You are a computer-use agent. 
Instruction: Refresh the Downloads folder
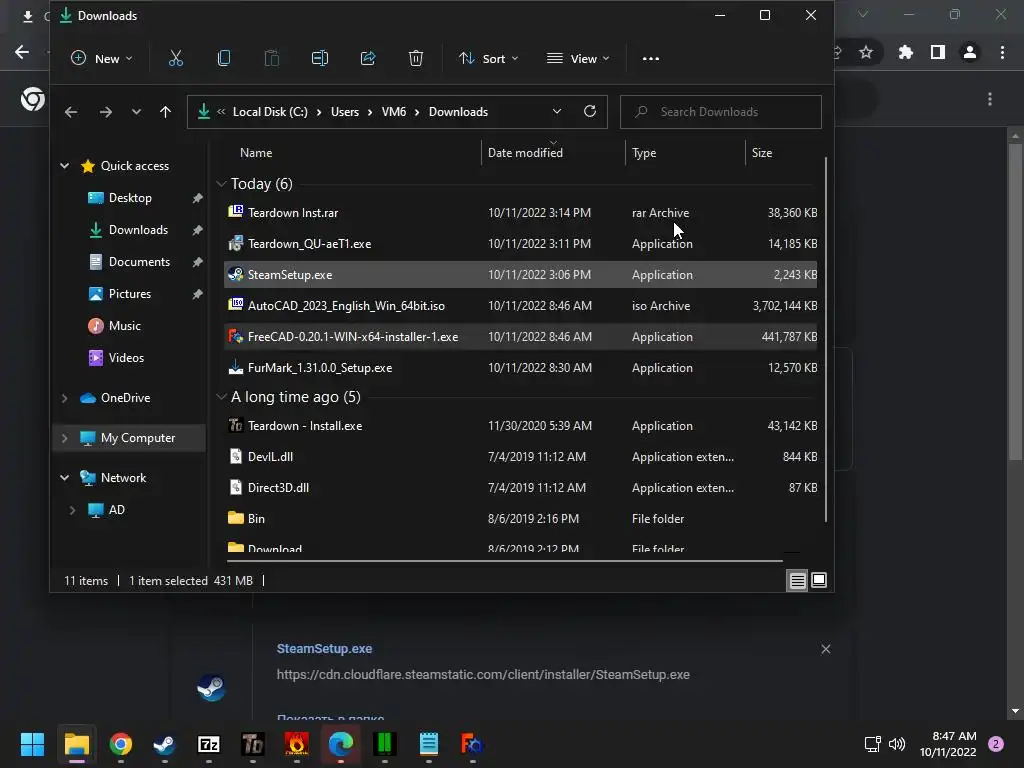click(590, 111)
